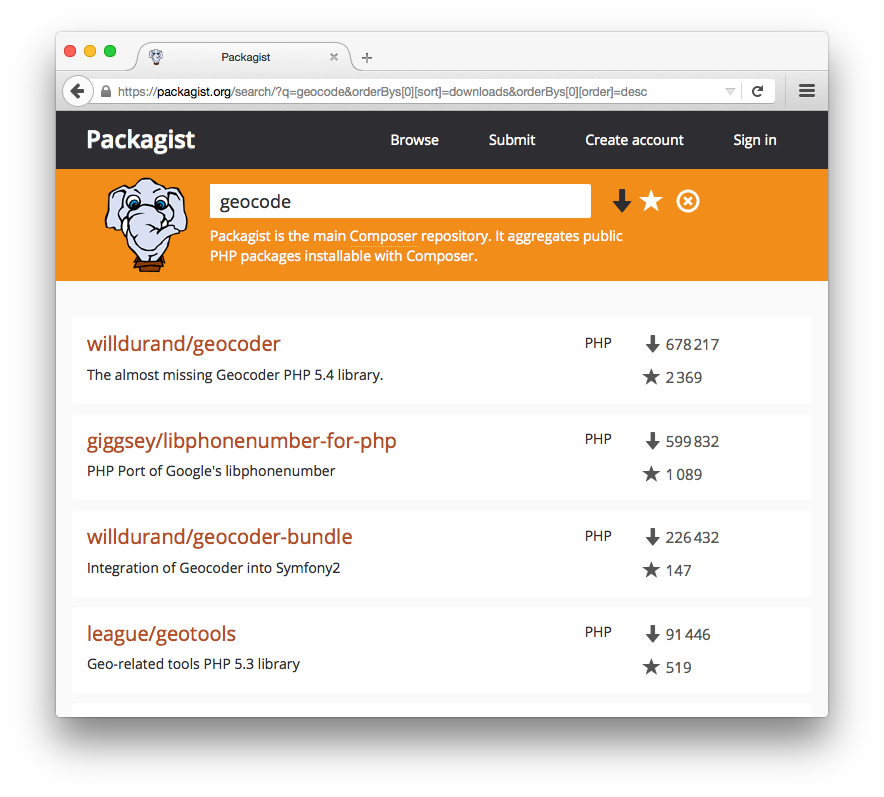Click the Sign in link
The height and width of the screenshot is (797, 884).
pos(754,140)
